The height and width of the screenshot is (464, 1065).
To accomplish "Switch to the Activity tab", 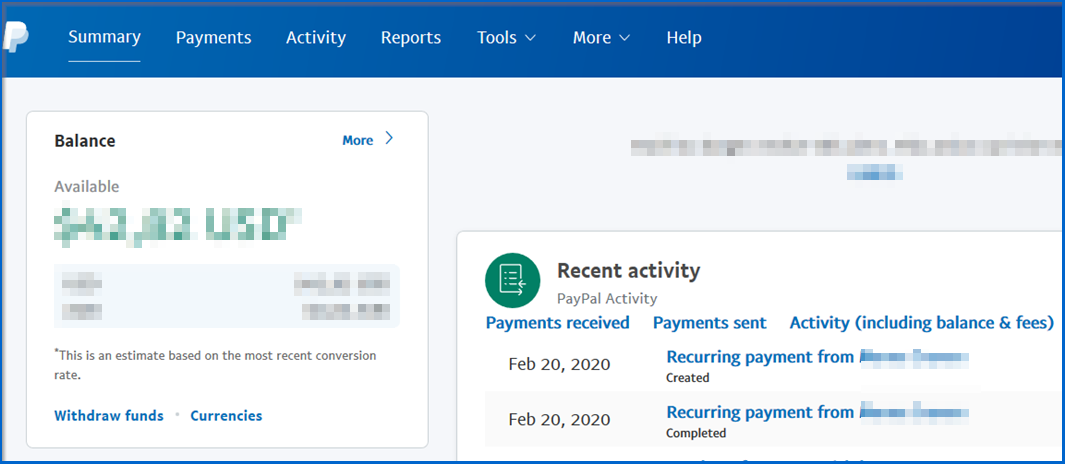I will coord(316,37).
